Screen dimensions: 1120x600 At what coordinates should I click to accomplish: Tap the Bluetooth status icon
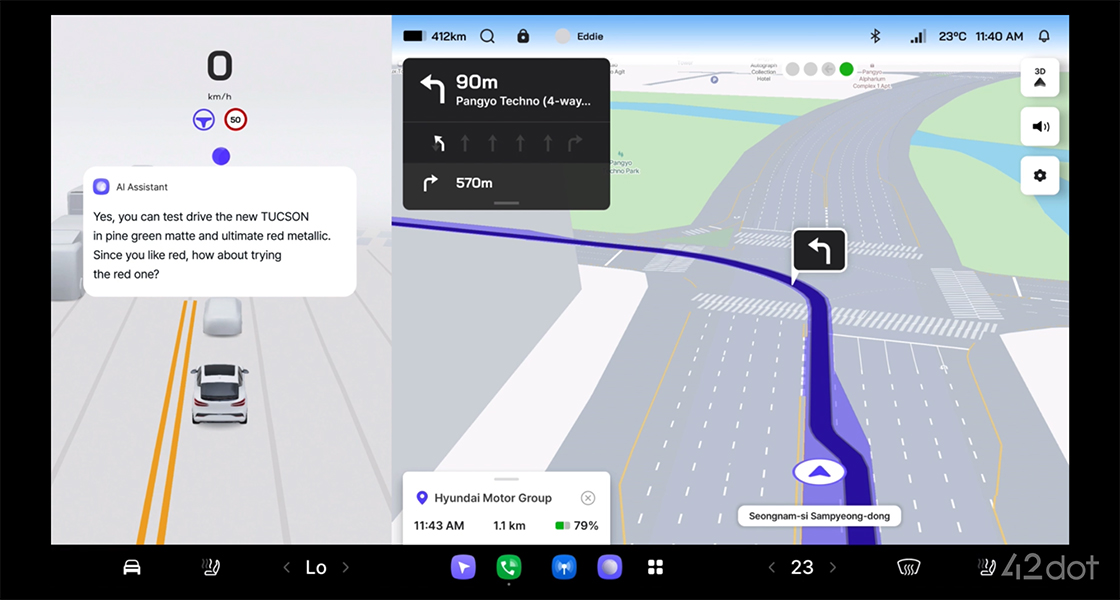pyautogui.click(x=874, y=36)
